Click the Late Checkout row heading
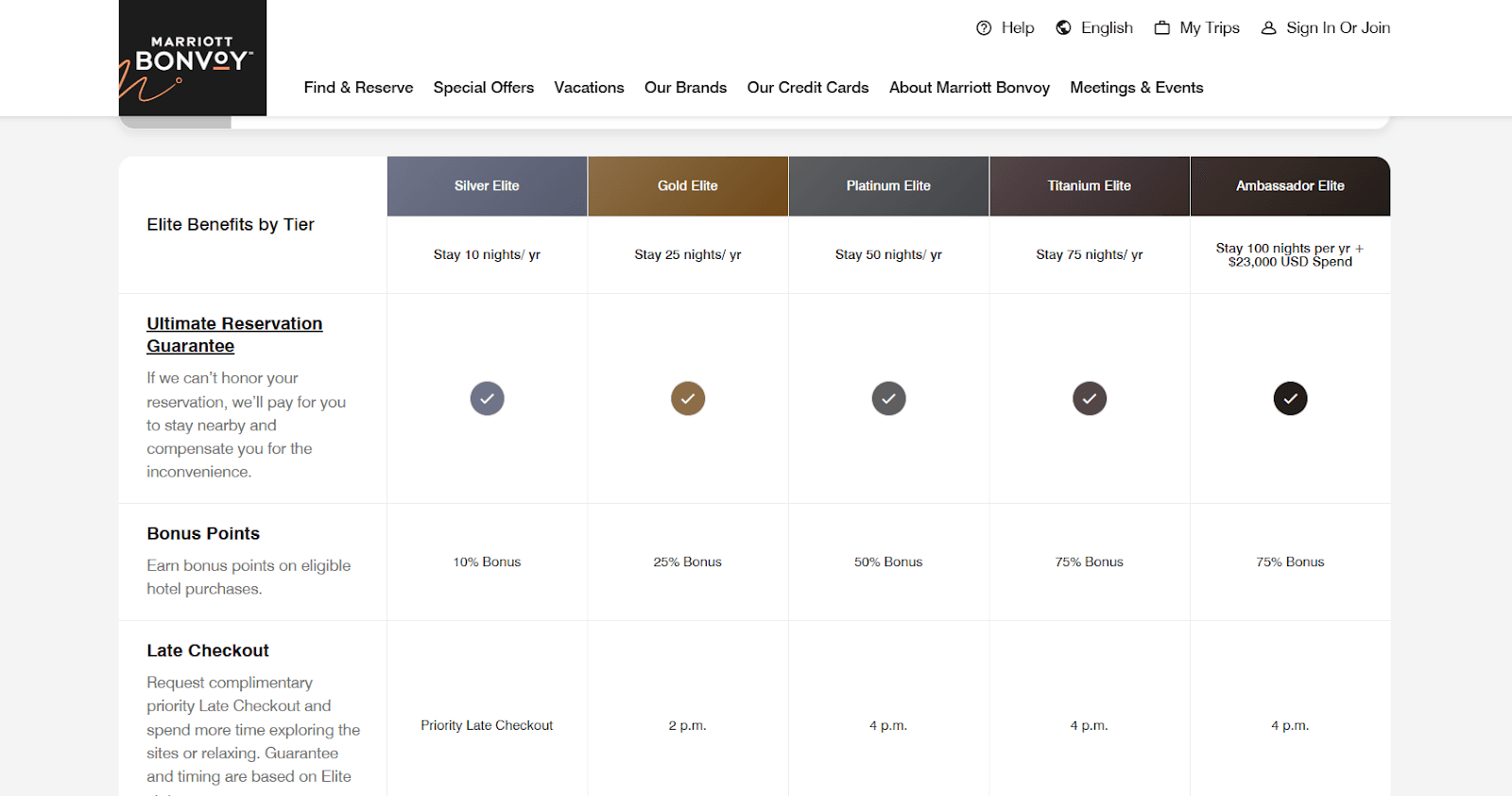The height and width of the screenshot is (796, 1512). pyautogui.click(x=208, y=651)
